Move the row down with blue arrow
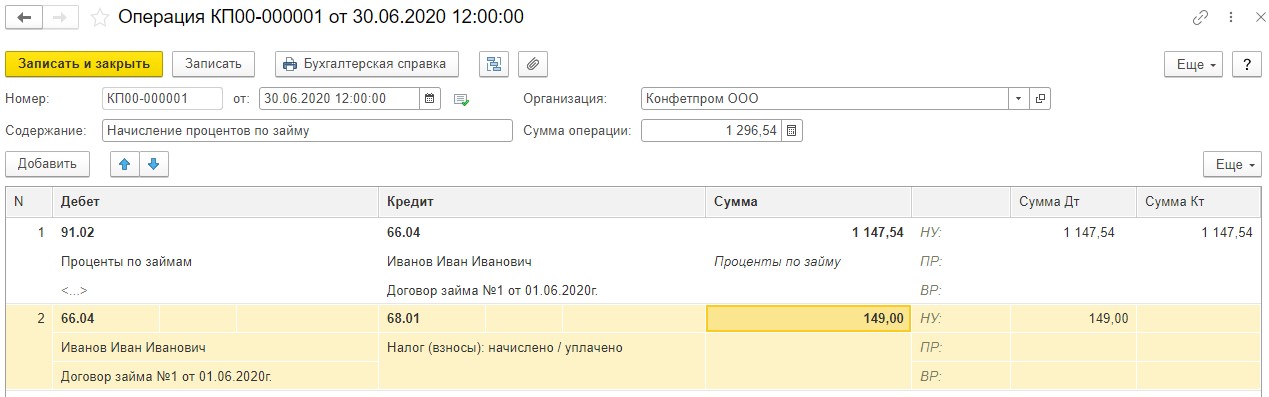The width and height of the screenshot is (1269, 397). (x=154, y=164)
